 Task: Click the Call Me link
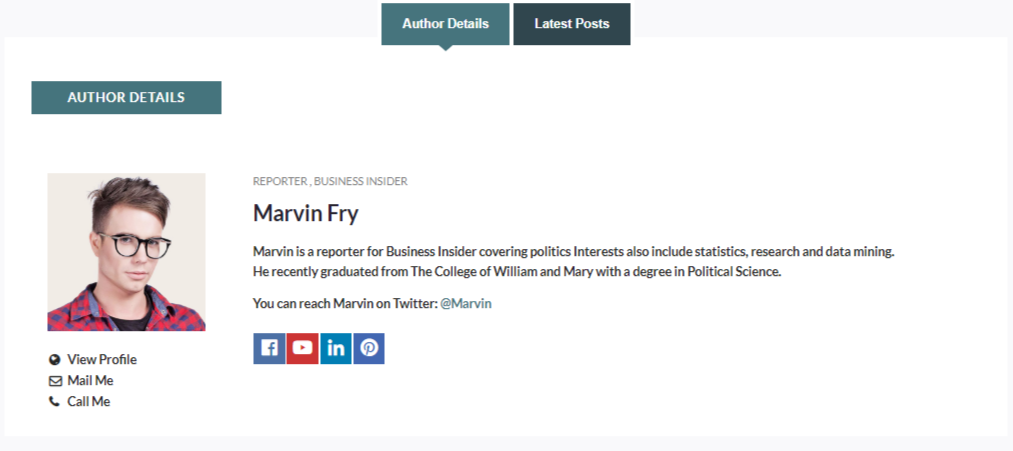coord(89,402)
